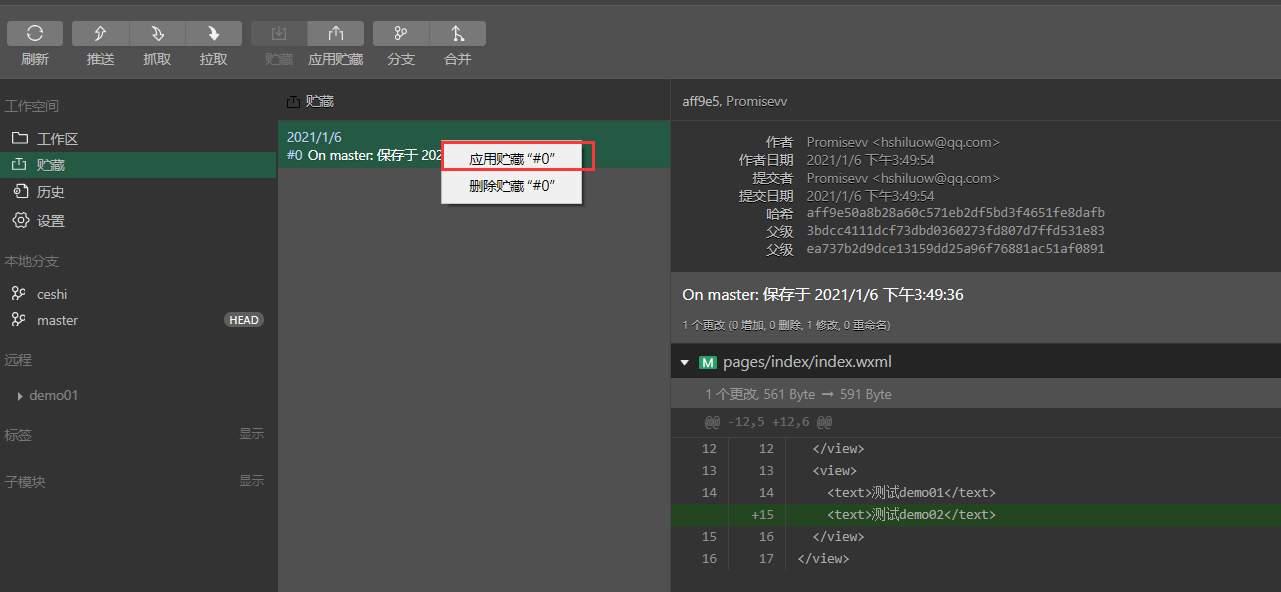Click the diff line with 测试demo01
The width and height of the screenshot is (1281, 592).
click(976, 493)
